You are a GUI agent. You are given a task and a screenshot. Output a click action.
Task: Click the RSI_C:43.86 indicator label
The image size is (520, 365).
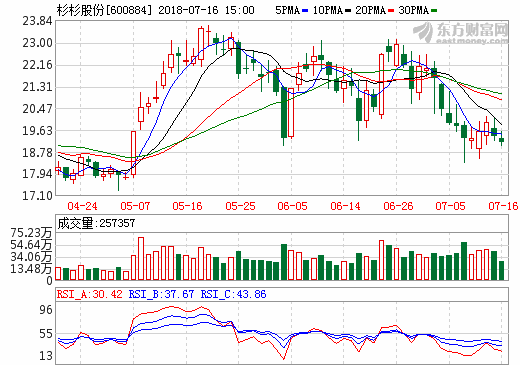coord(233,294)
